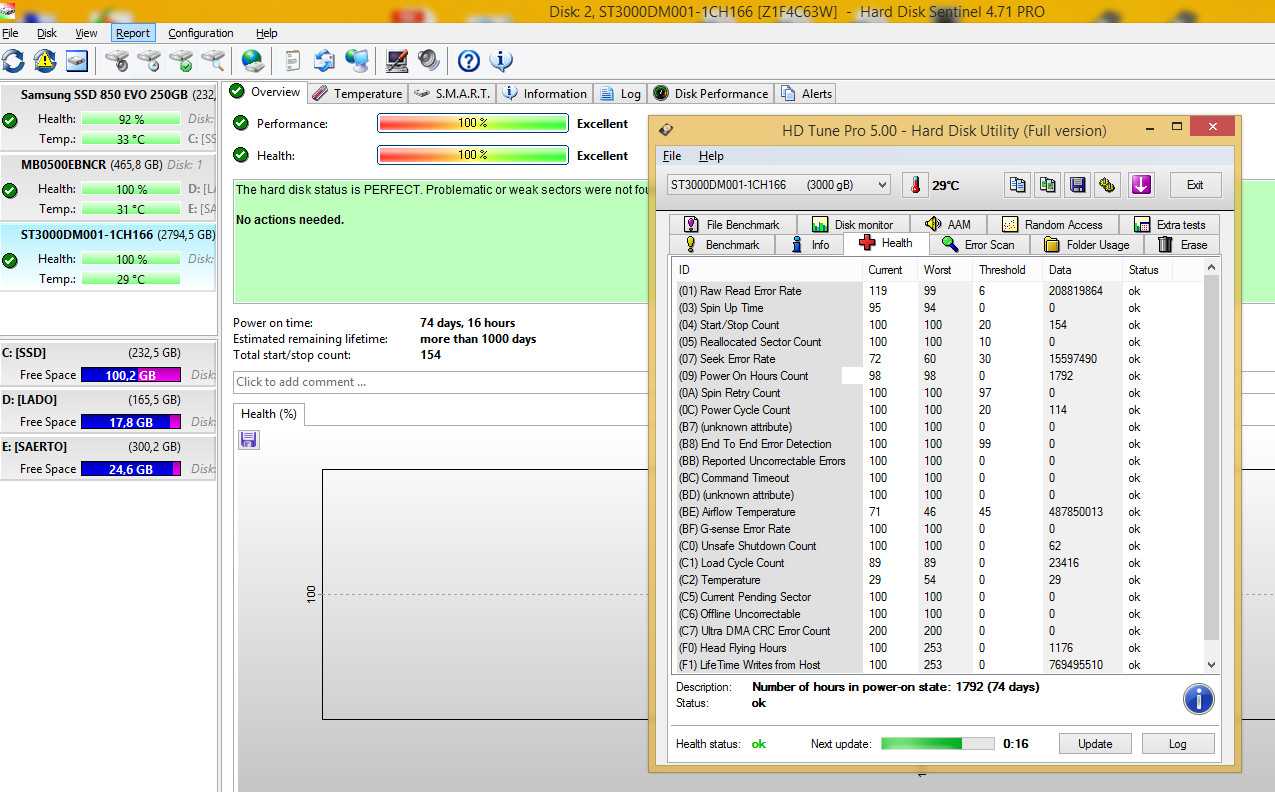Click the globe with disk toolbar icon
1275x792 pixels.
(x=252, y=61)
